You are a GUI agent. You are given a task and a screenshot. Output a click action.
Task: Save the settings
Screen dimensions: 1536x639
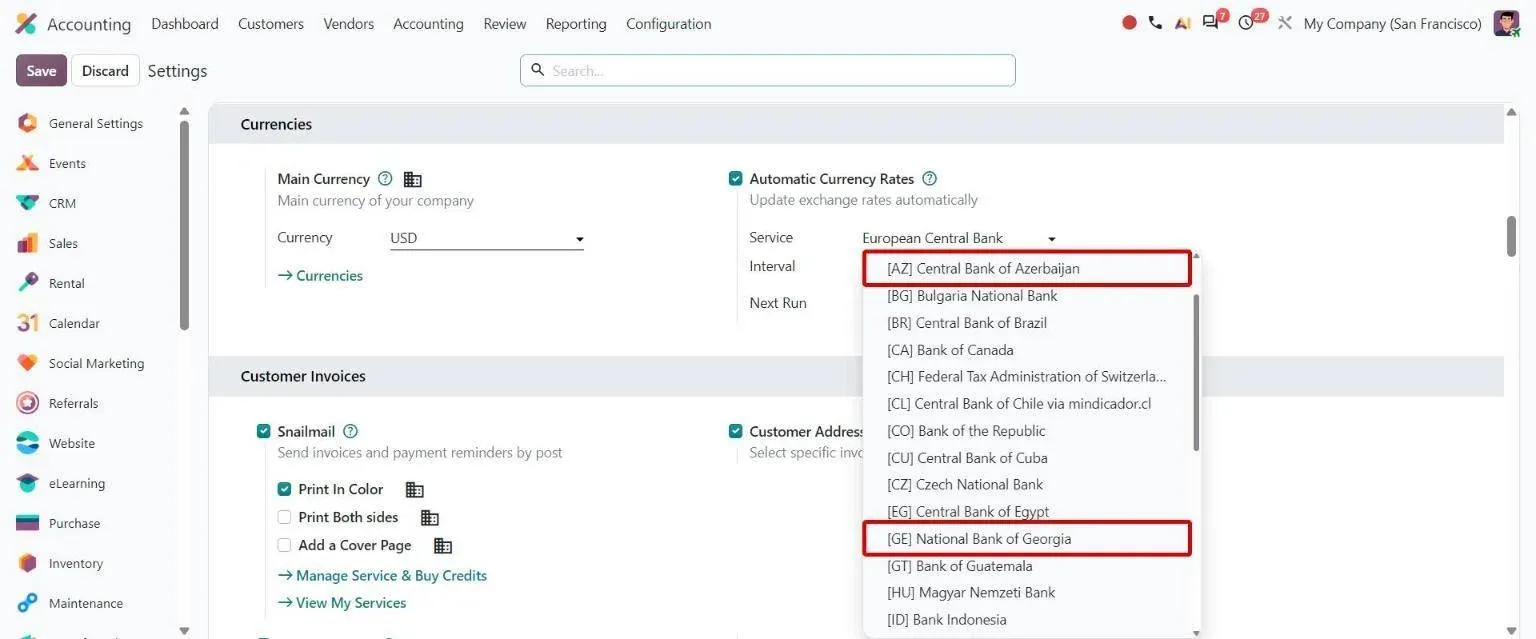(41, 71)
